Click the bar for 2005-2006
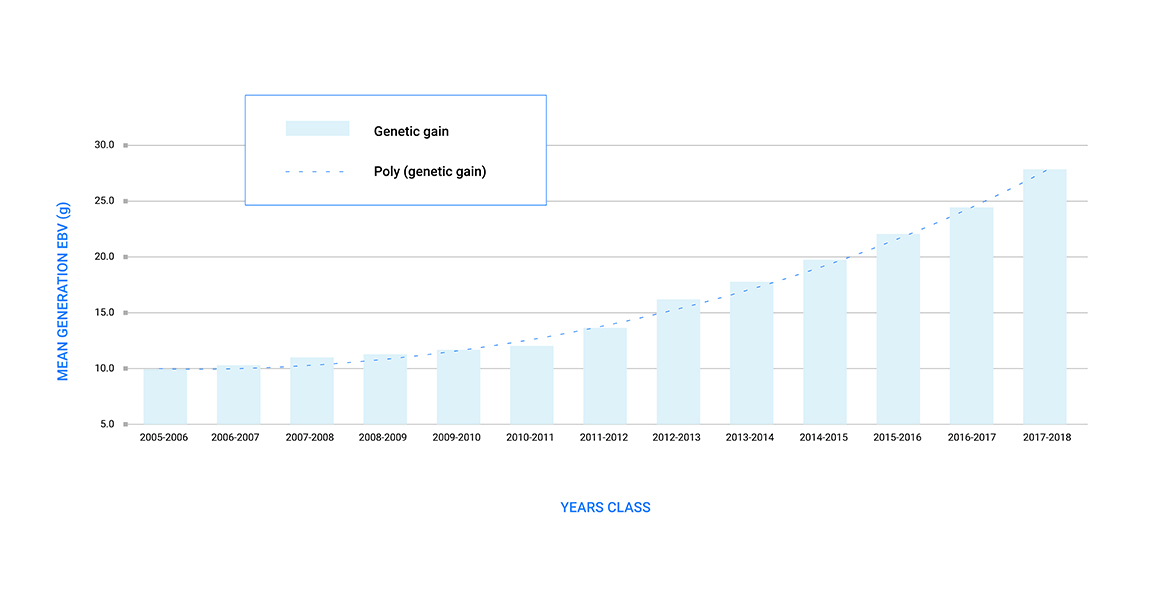Image resolution: width=1171 pixels, height=611 pixels. pos(165,397)
